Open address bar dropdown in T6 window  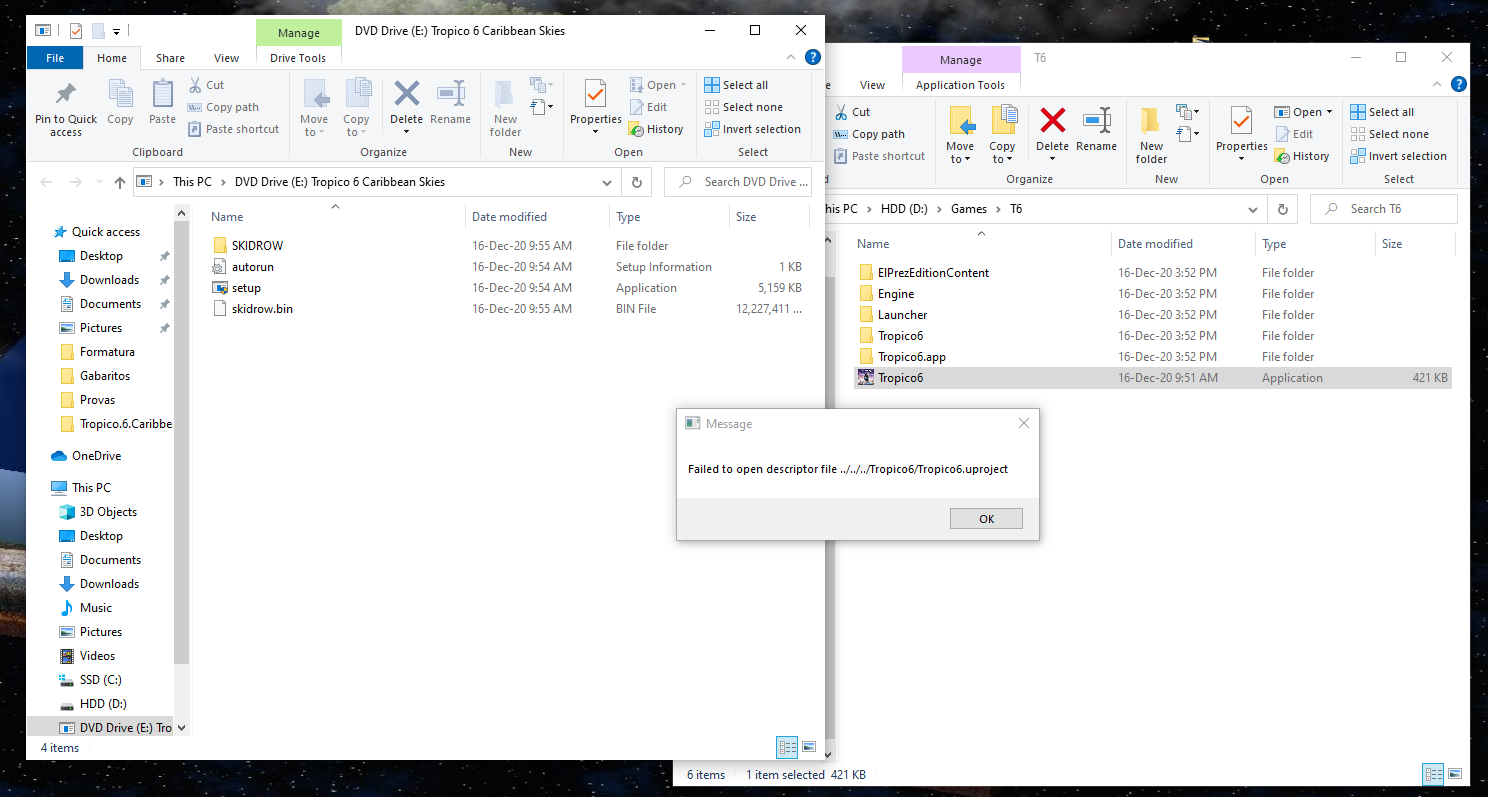1253,209
